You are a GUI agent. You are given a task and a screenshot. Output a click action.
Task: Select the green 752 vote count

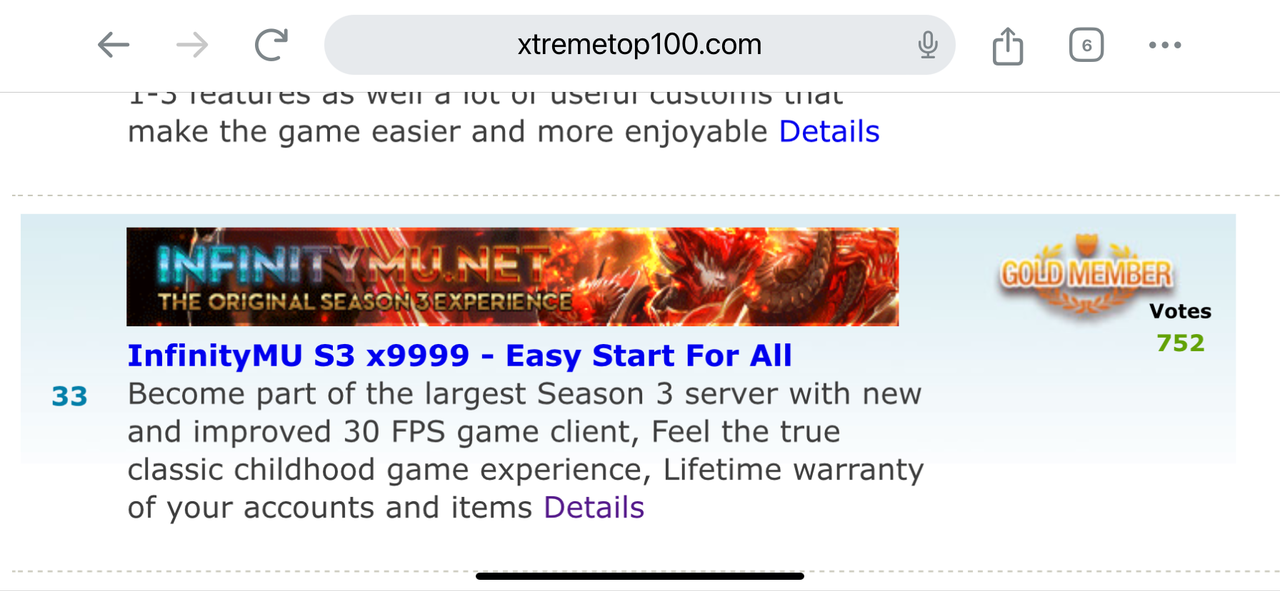pyautogui.click(x=1181, y=343)
